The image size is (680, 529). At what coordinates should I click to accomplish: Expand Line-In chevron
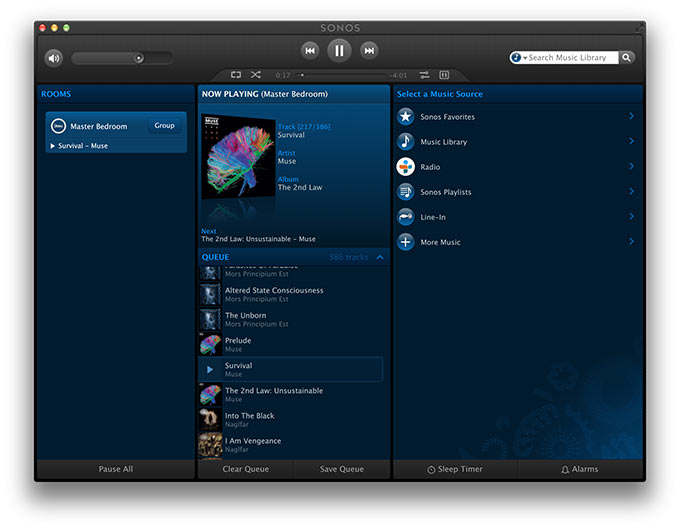[x=631, y=216]
